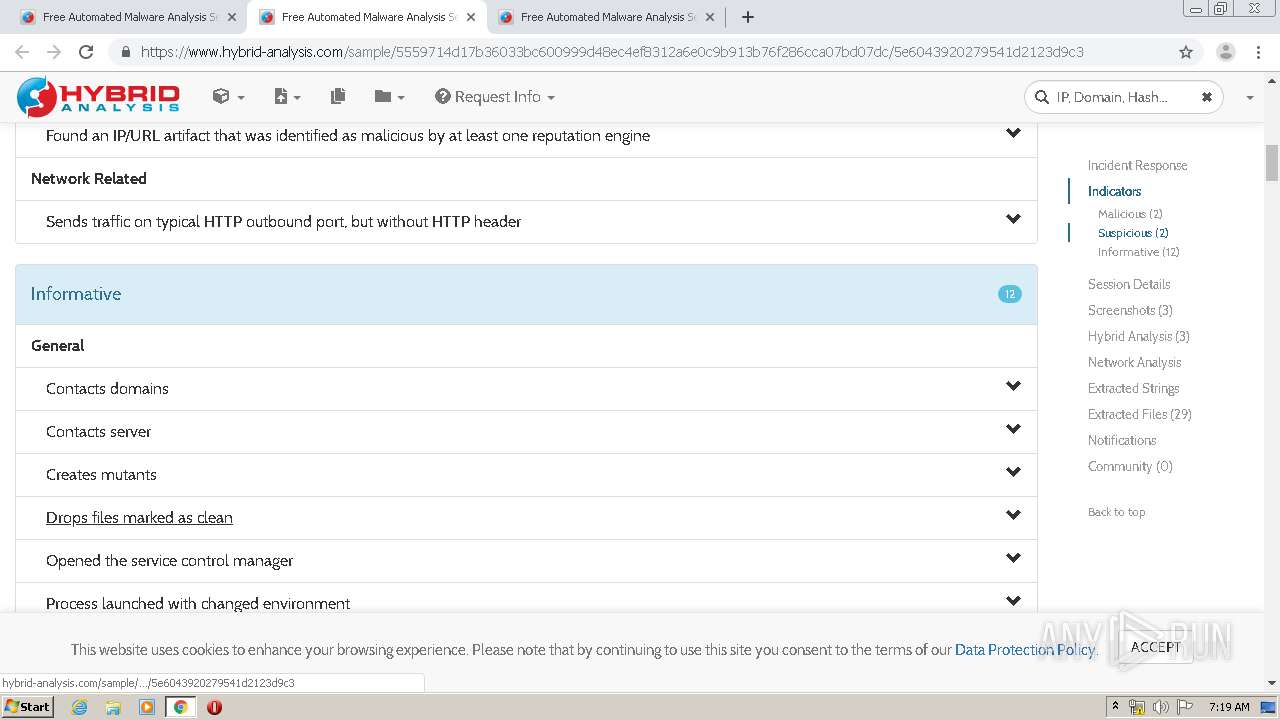
Task: Click the Informative section header
Action: [526, 294]
